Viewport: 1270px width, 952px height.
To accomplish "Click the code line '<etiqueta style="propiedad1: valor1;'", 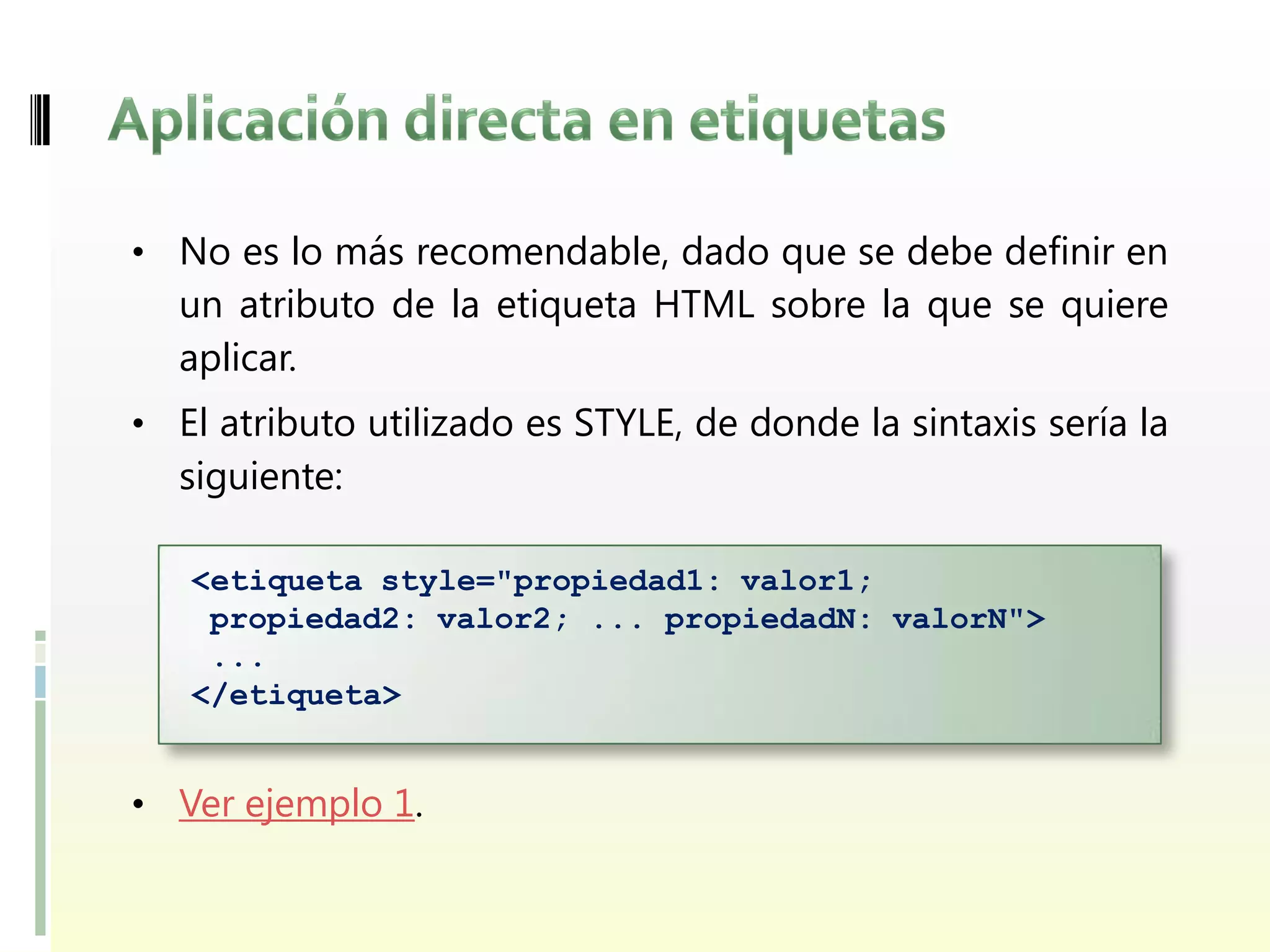I will 531,581.
